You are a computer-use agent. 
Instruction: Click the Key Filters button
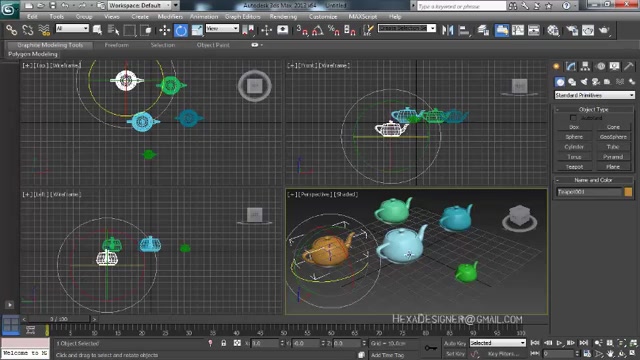(504, 353)
